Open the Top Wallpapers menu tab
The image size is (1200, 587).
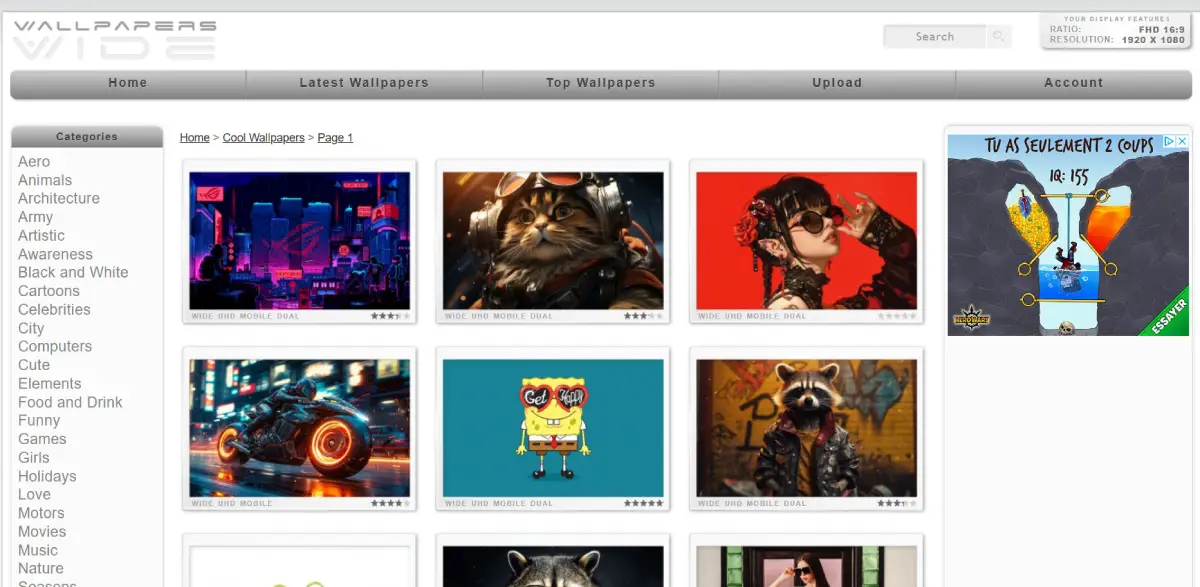click(600, 84)
